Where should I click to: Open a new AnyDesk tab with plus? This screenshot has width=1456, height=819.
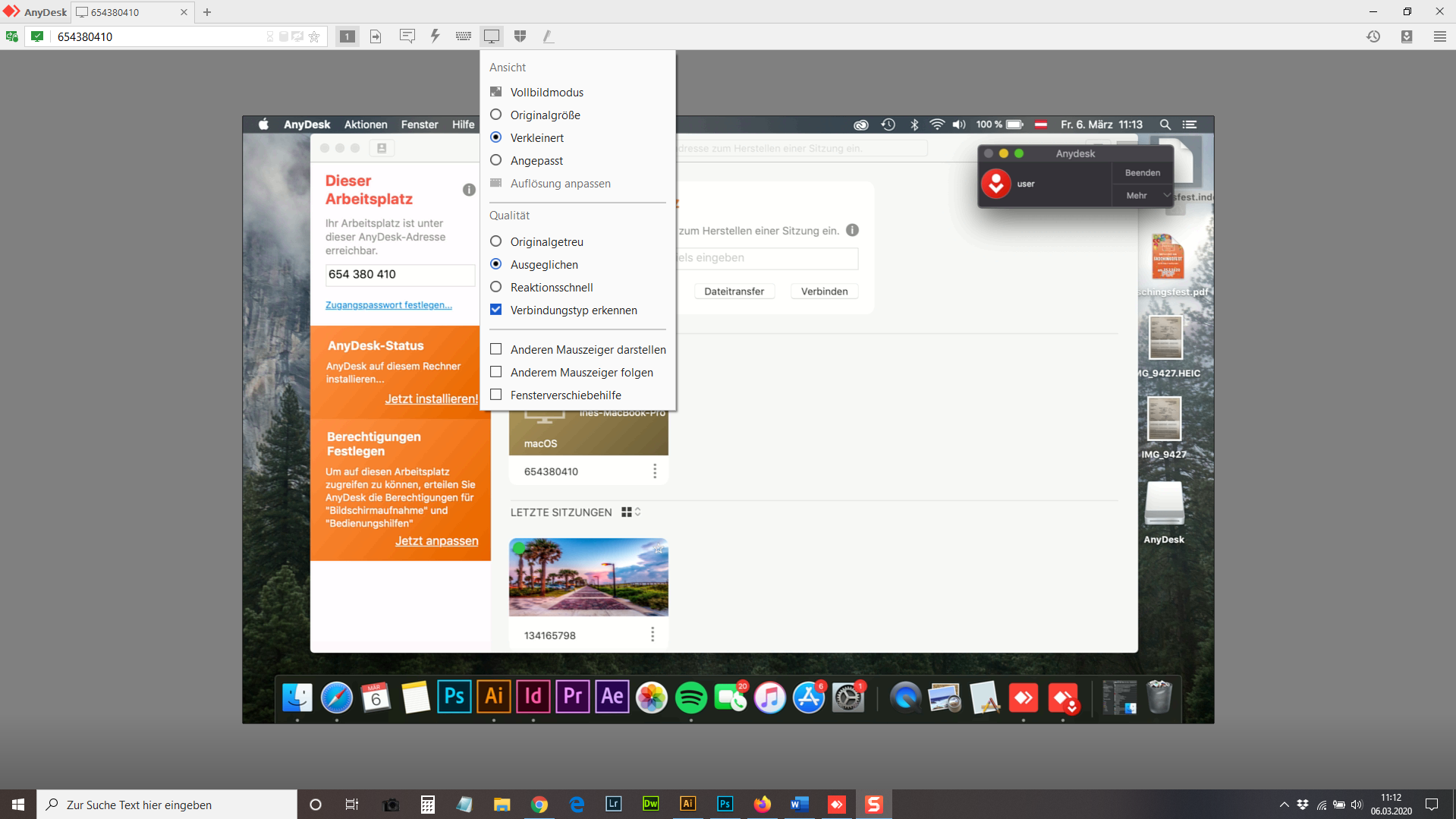click(207, 12)
